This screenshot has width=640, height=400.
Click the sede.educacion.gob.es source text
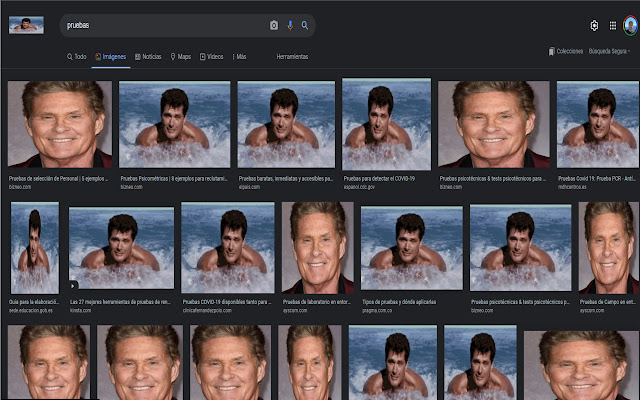31,311
